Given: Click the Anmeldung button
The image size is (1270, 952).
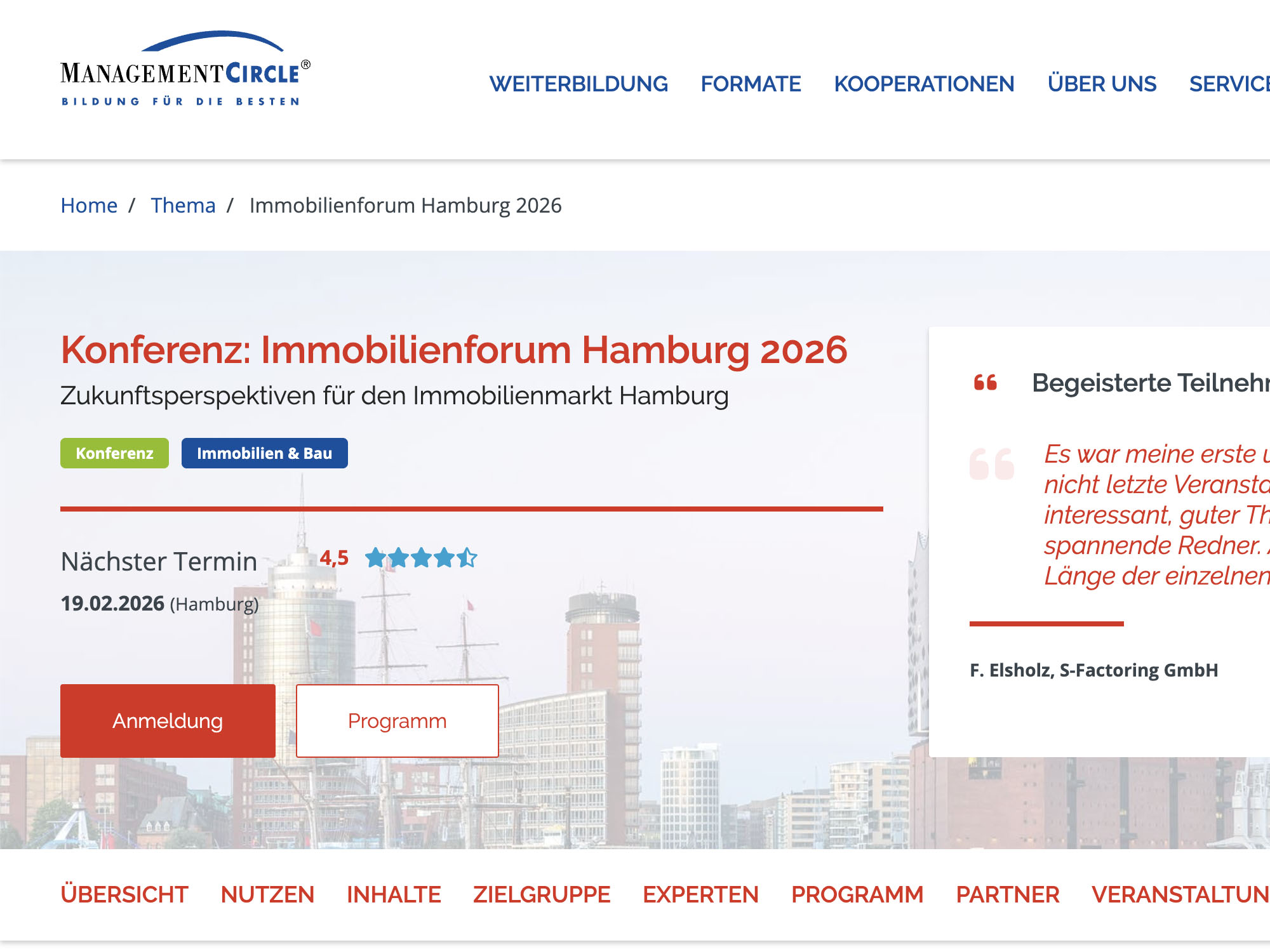Looking at the screenshot, I should 167,720.
